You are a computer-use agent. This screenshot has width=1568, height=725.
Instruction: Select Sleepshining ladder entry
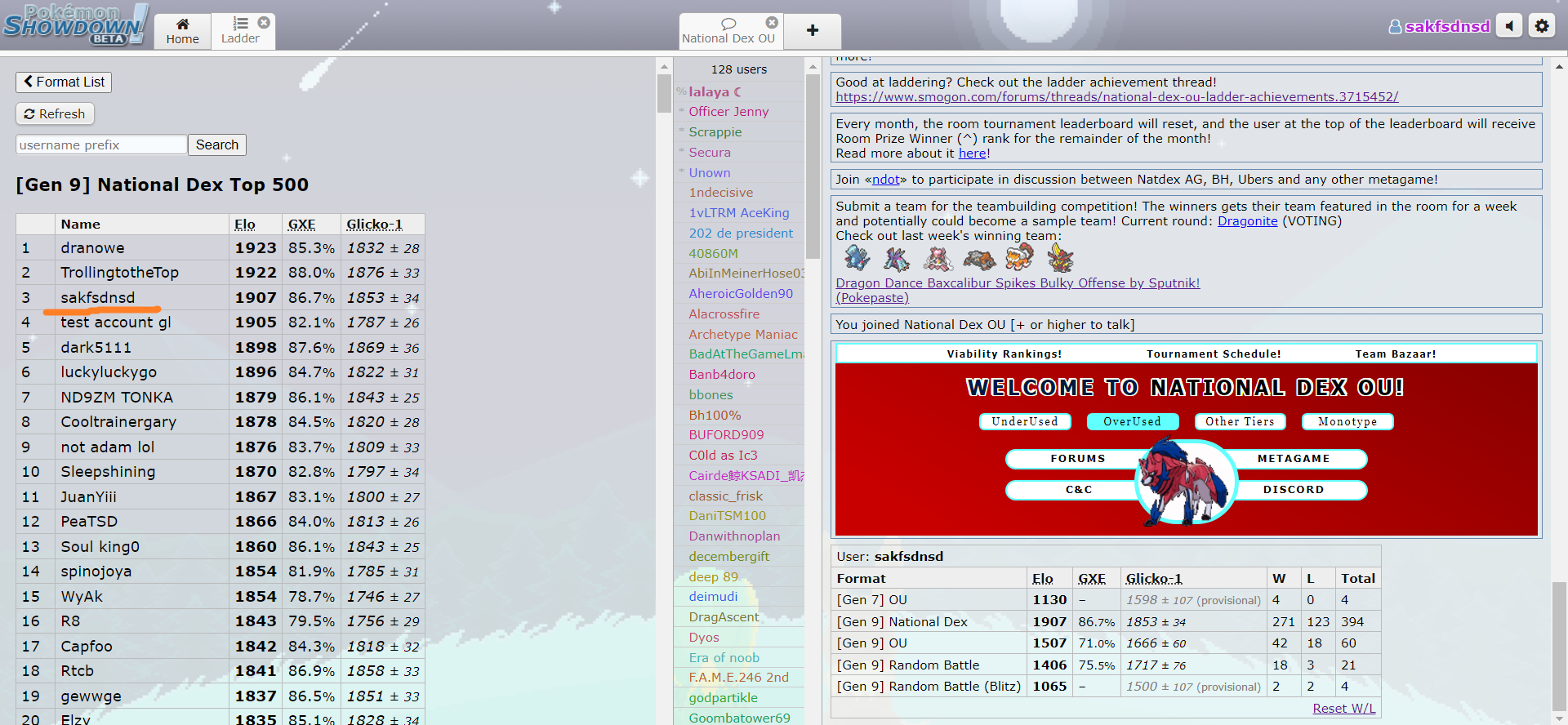pyautogui.click(x=220, y=471)
